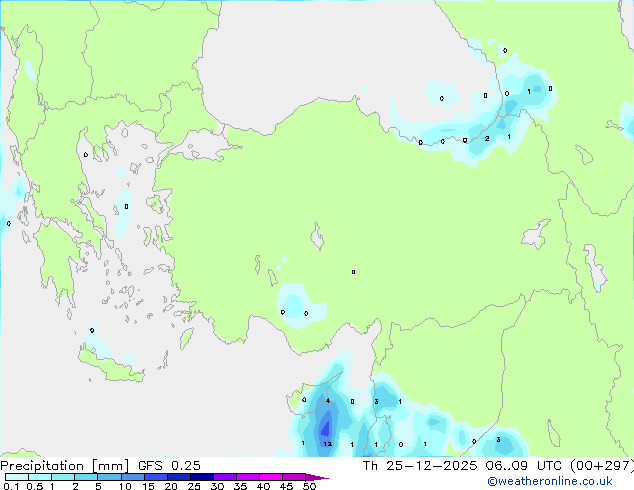Click the lightest cyan 0.1–0.5 mm legend swatch
The image size is (634, 490).
[x=17, y=477]
